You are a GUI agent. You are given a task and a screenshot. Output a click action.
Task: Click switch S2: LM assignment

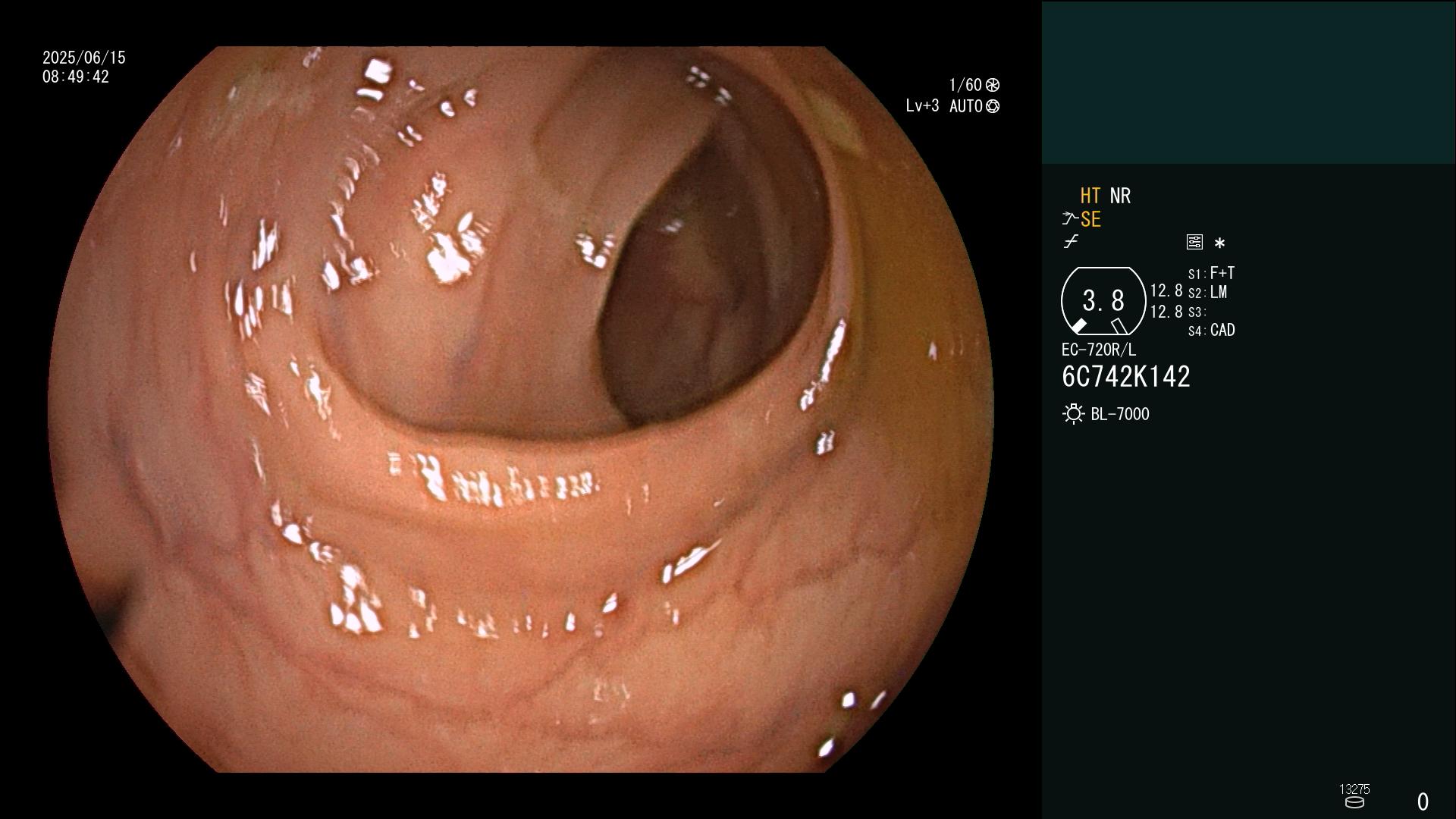tap(1207, 292)
